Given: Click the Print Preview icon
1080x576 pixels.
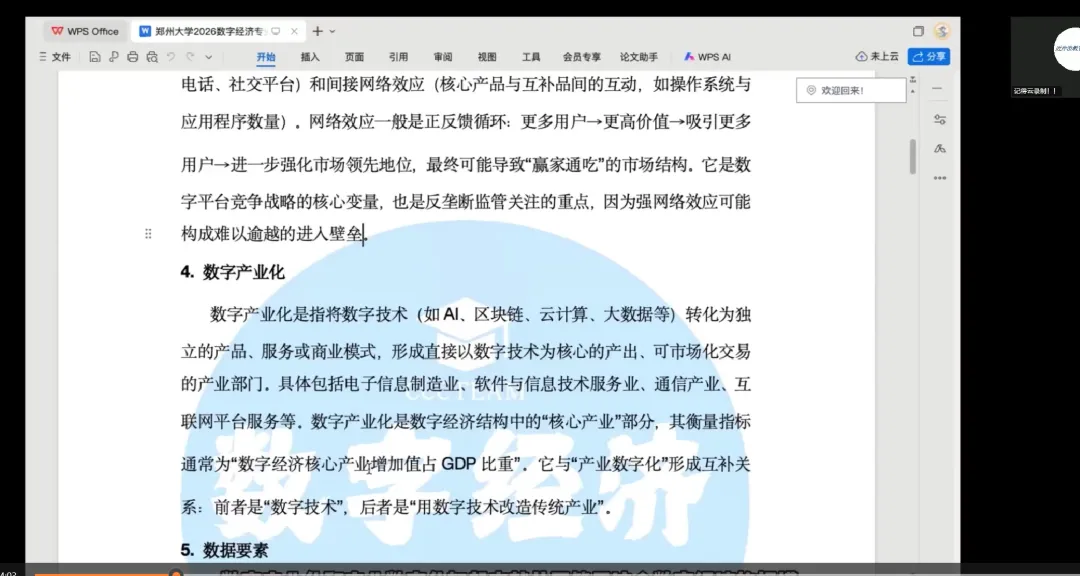Looking at the screenshot, I should pyautogui.click(x=152, y=57).
